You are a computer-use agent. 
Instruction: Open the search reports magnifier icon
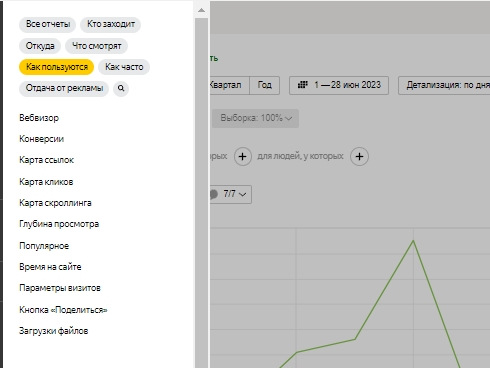121,88
